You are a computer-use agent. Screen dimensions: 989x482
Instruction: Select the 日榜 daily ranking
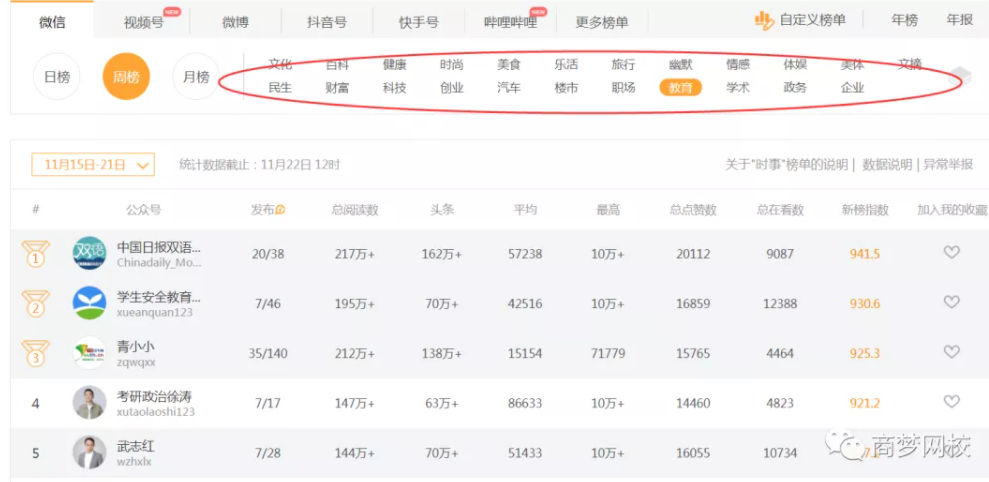point(57,77)
